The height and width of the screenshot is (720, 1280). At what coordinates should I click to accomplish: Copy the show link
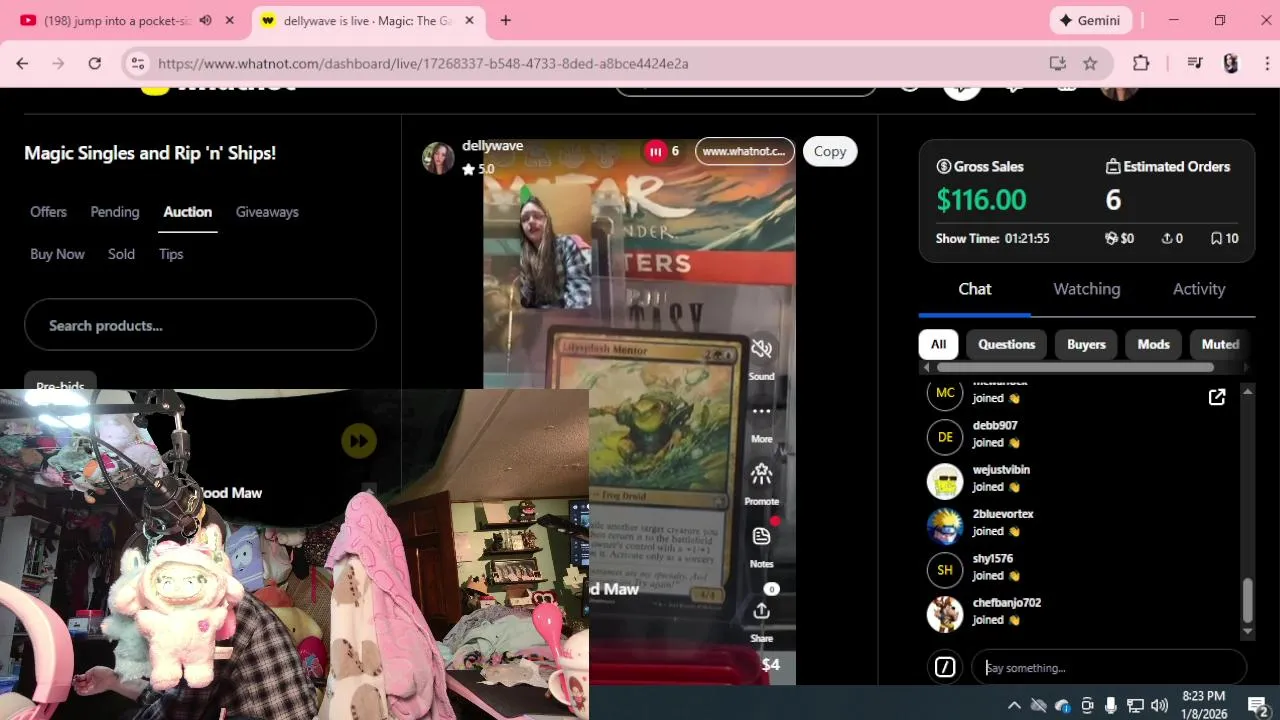tap(830, 151)
